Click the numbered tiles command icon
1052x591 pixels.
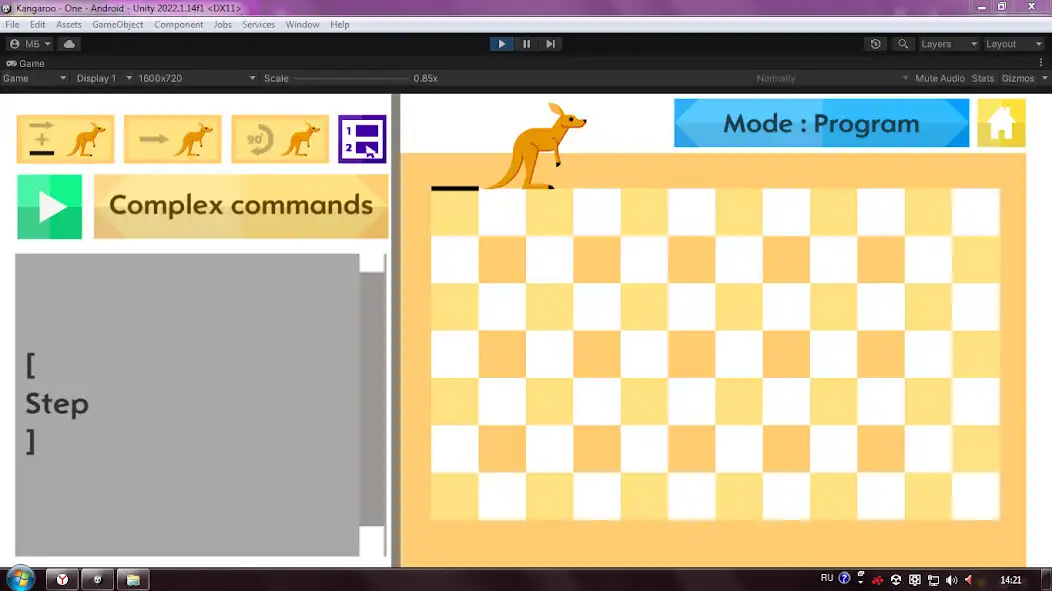[x=361, y=138]
